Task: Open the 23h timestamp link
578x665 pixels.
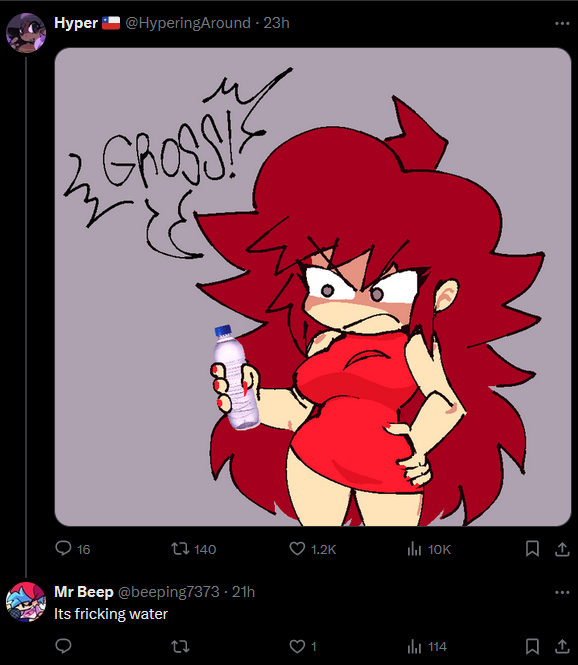Action: tap(276, 23)
